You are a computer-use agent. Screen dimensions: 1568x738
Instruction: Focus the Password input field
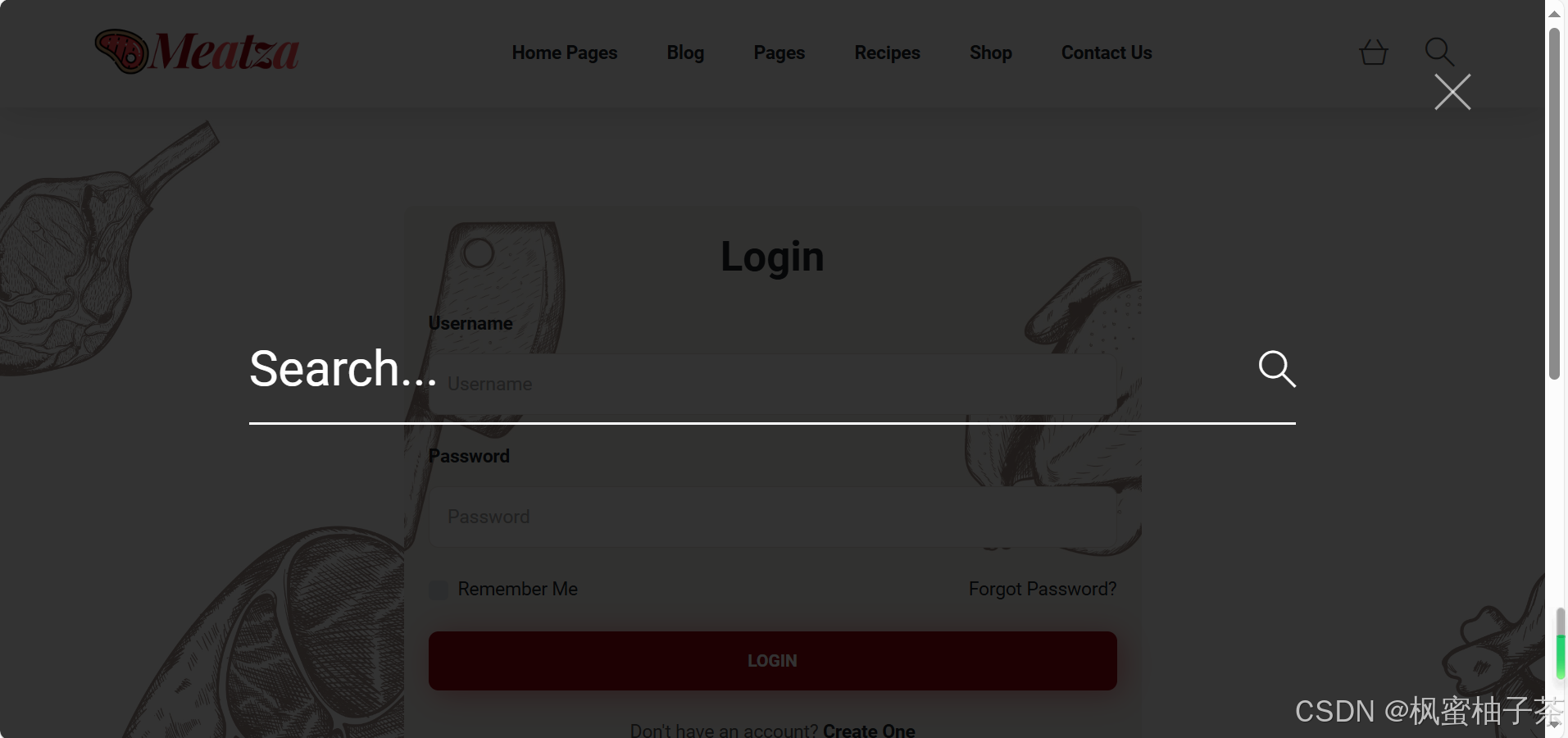[x=772, y=517]
